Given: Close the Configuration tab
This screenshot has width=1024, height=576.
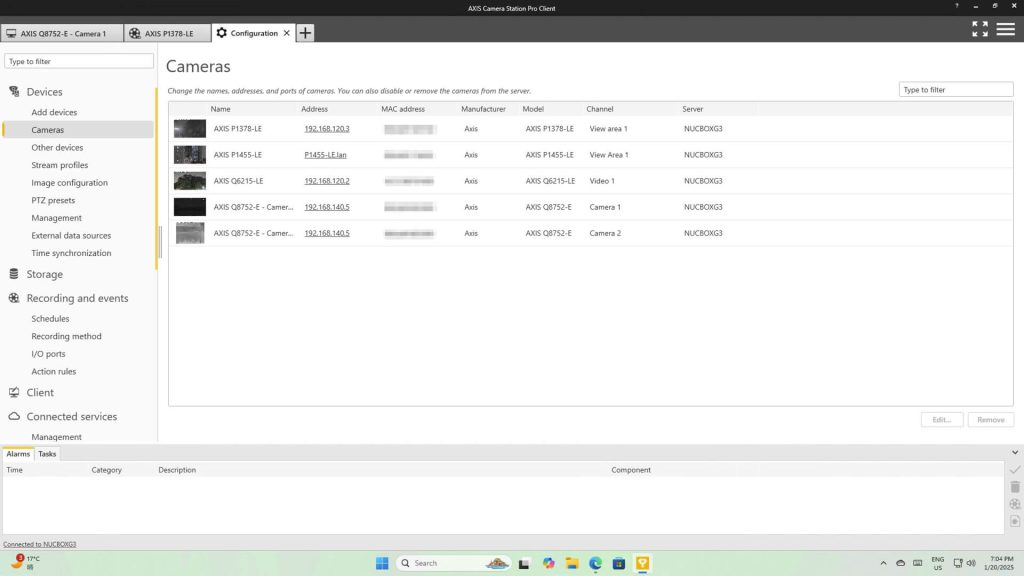Looking at the screenshot, I should click(x=286, y=33).
